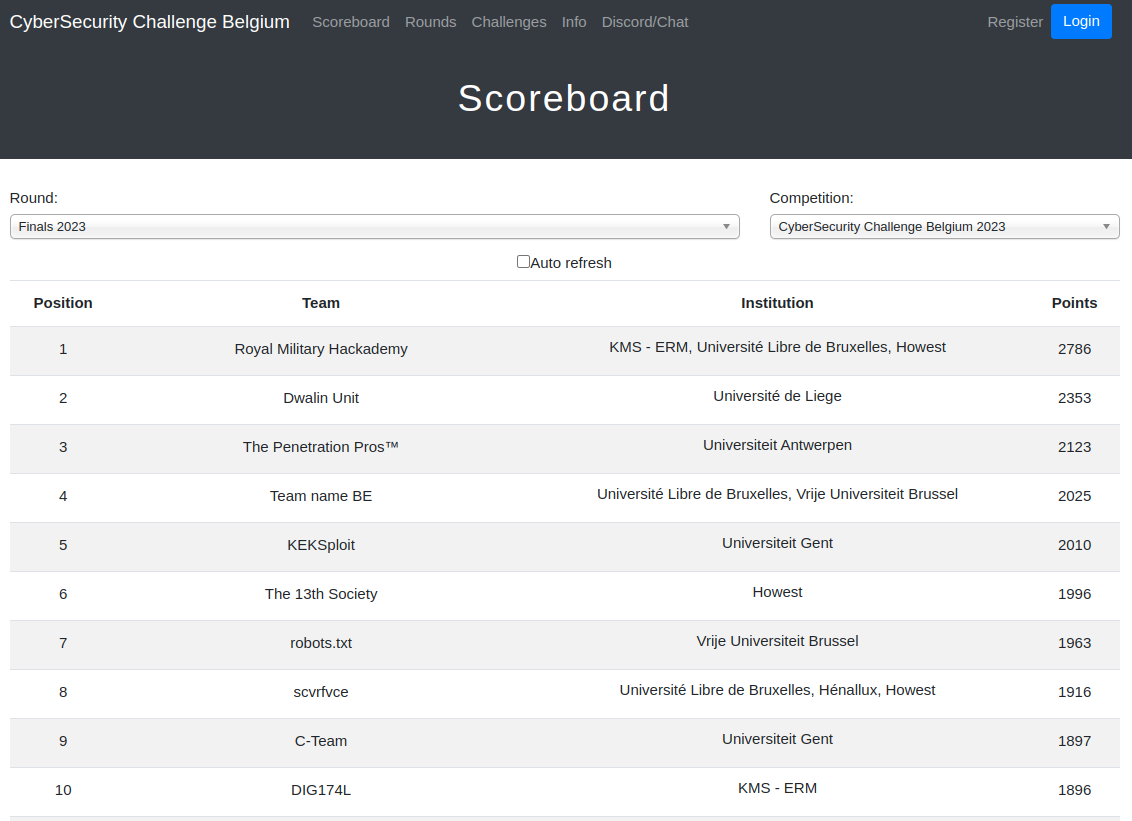Click position number 10 in the table
This screenshot has height=821, width=1132.
pos(63,791)
